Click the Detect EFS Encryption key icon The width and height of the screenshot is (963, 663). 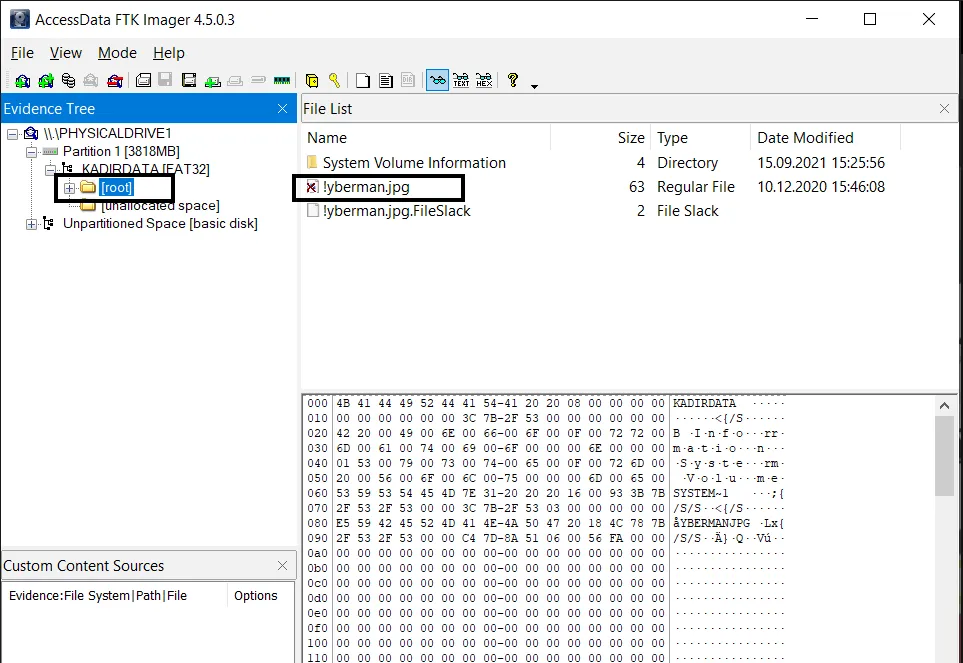coord(335,80)
